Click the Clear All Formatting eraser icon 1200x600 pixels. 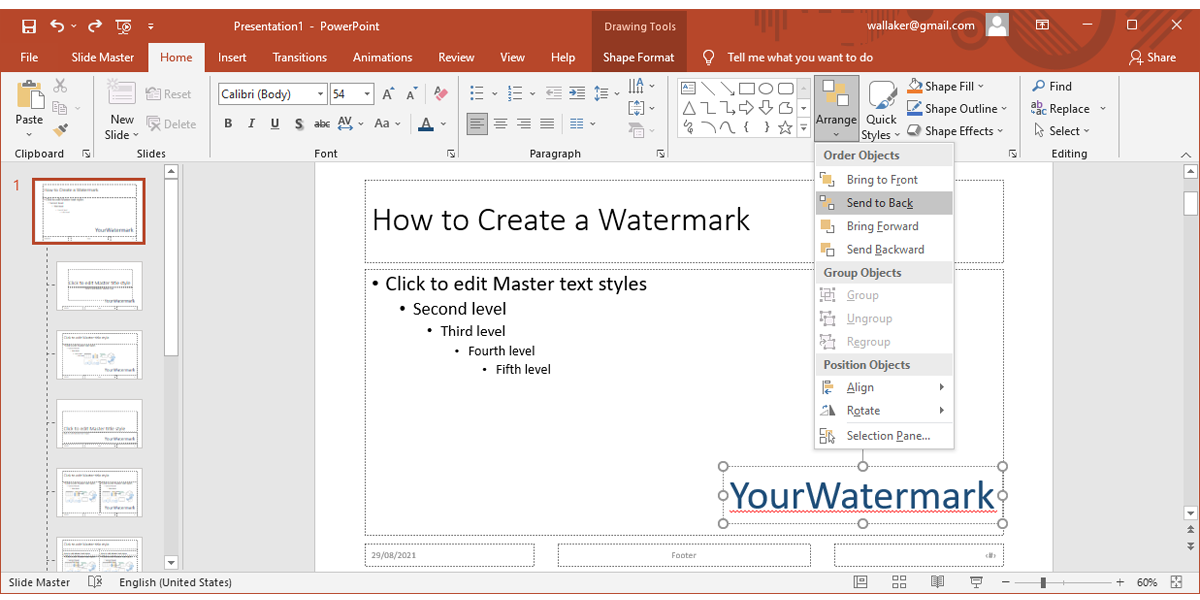(x=443, y=94)
